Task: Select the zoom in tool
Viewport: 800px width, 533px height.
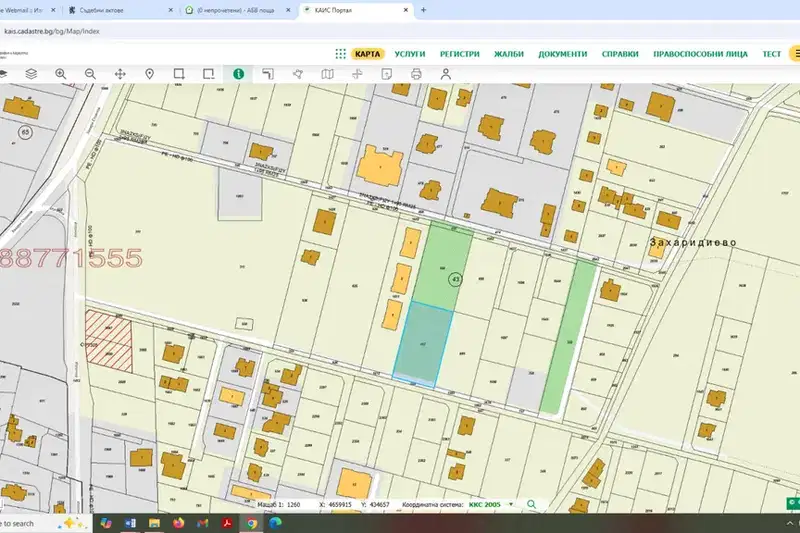Action: pos(61,74)
